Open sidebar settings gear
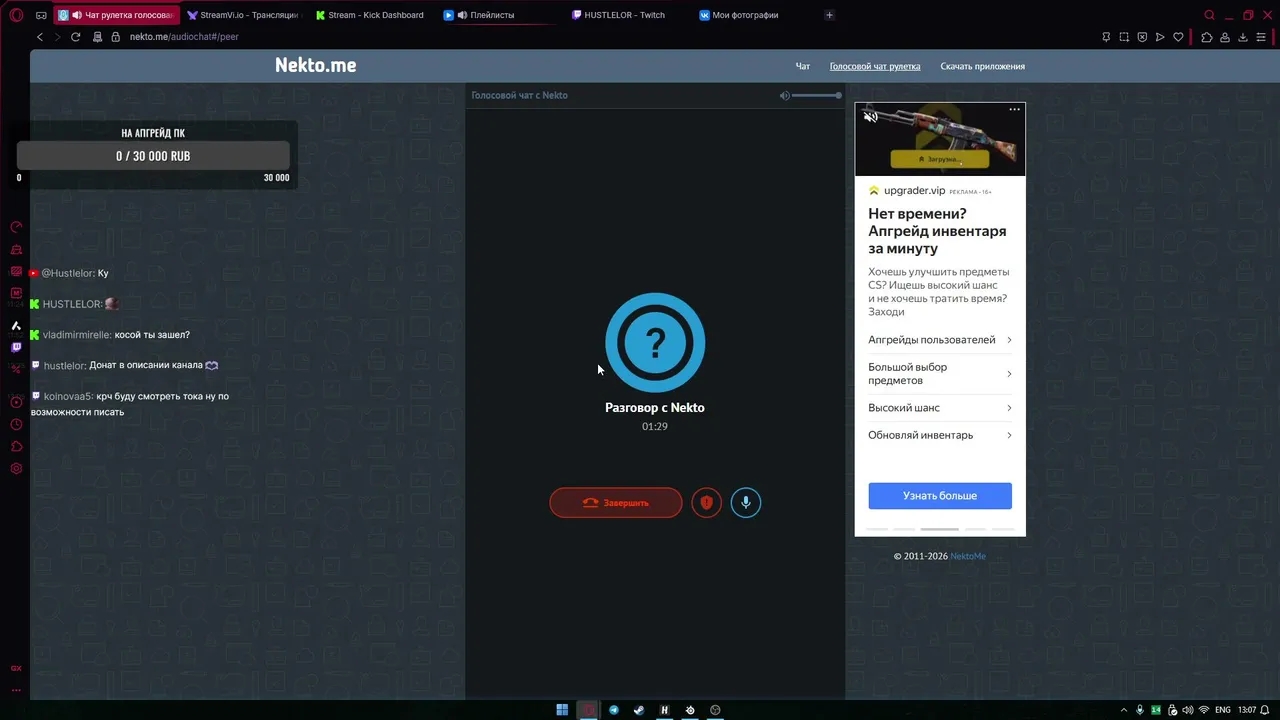 [x=16, y=469]
